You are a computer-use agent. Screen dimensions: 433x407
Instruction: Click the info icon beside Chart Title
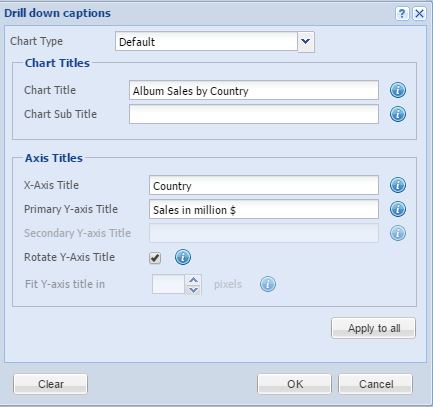398,90
